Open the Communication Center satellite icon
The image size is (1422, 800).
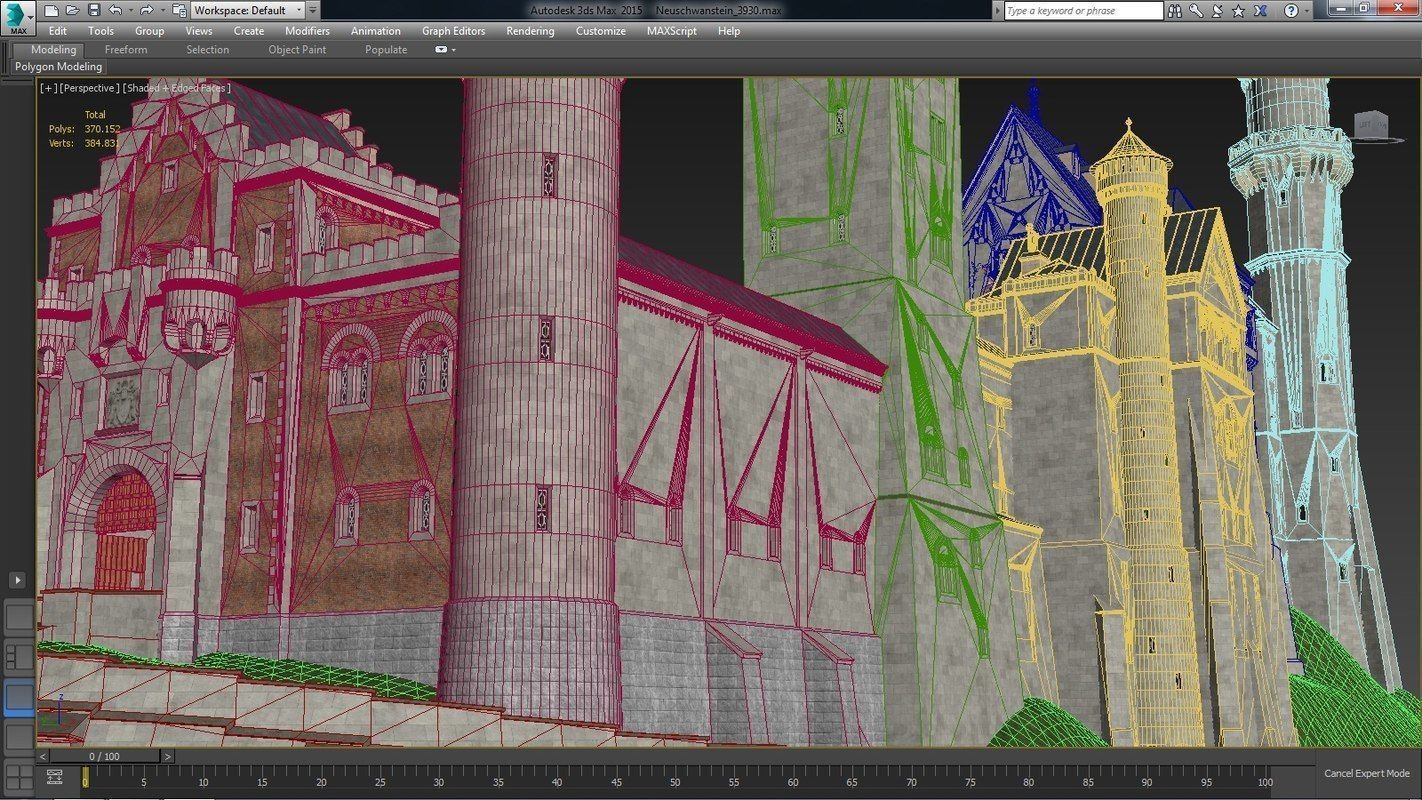point(1217,10)
